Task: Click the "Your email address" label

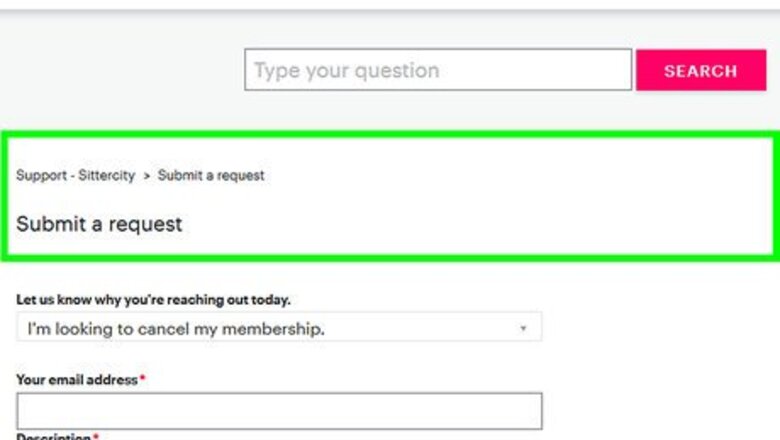Action: pos(77,380)
